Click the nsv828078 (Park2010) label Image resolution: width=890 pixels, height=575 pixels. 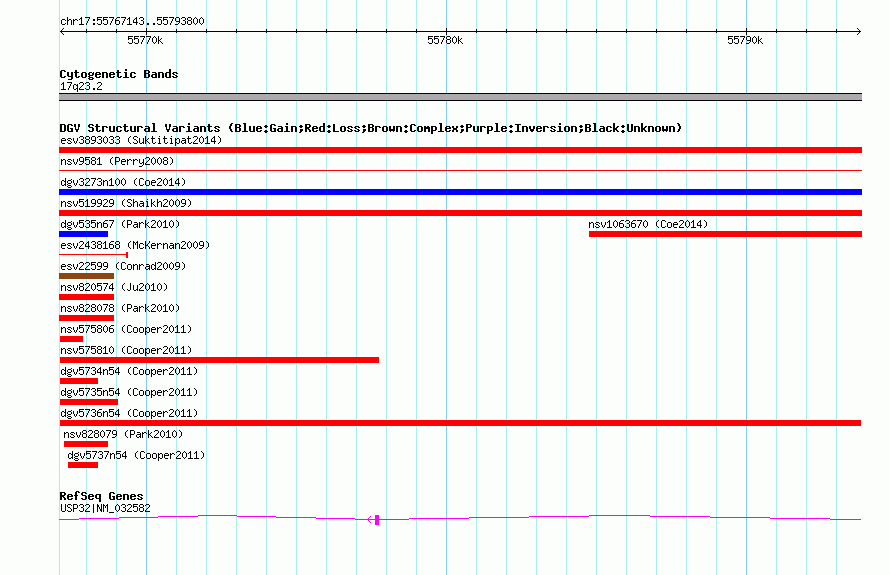(x=120, y=308)
